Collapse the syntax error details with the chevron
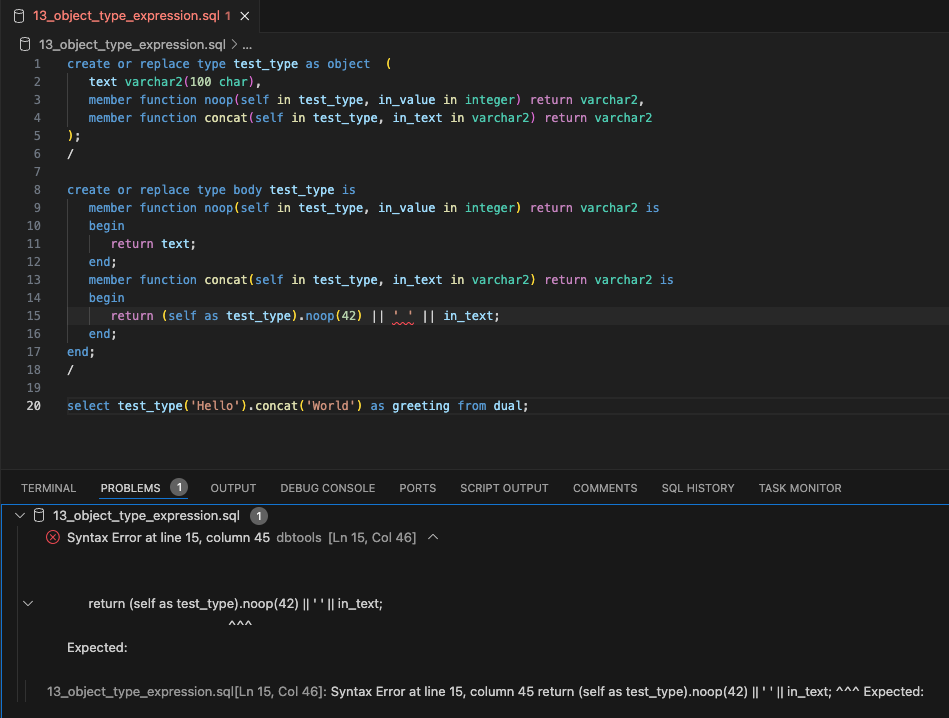The height and width of the screenshot is (718, 949). click(433, 537)
